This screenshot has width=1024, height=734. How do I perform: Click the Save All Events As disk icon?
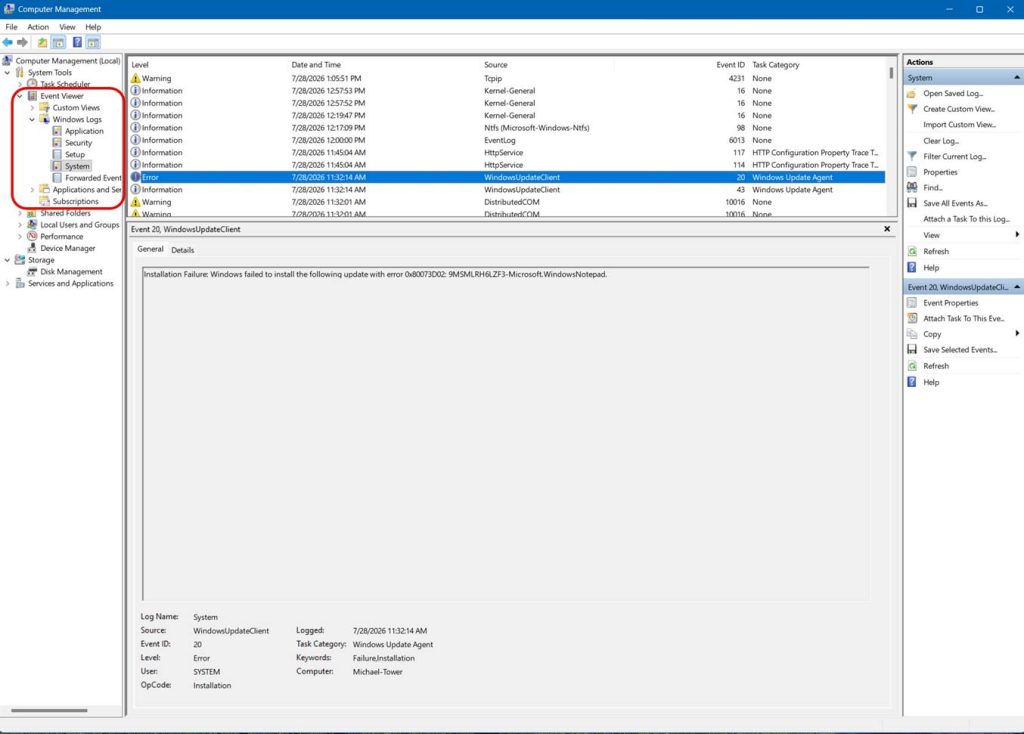[x=912, y=203]
